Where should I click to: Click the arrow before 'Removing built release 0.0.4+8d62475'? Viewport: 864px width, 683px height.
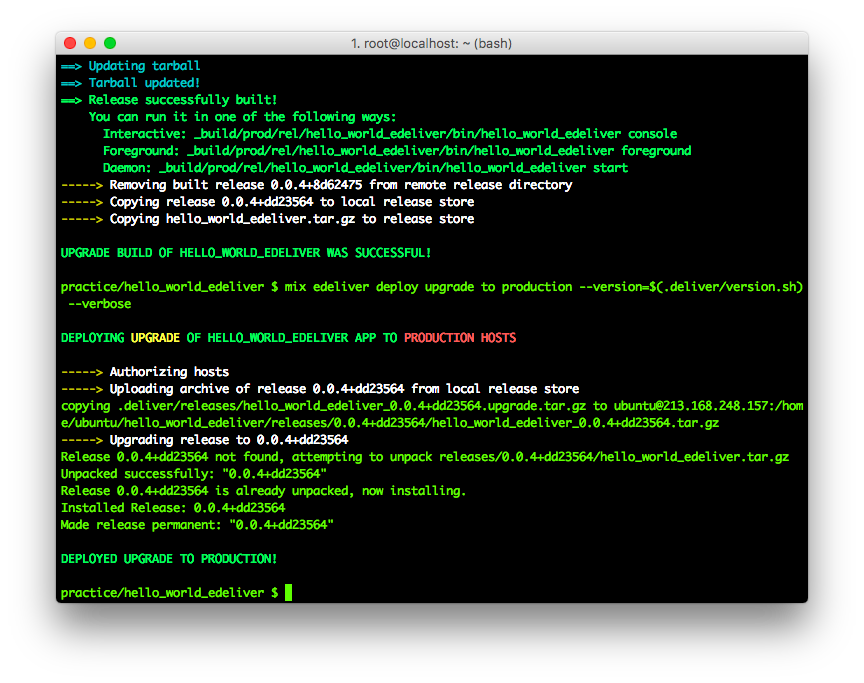[82, 184]
